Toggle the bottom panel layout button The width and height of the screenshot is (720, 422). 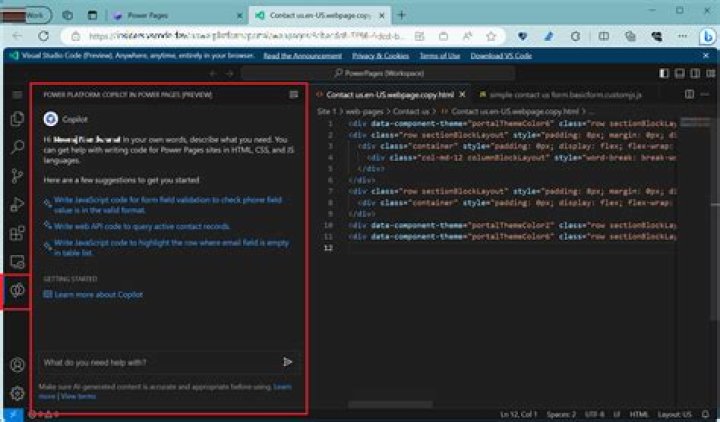(x=680, y=73)
